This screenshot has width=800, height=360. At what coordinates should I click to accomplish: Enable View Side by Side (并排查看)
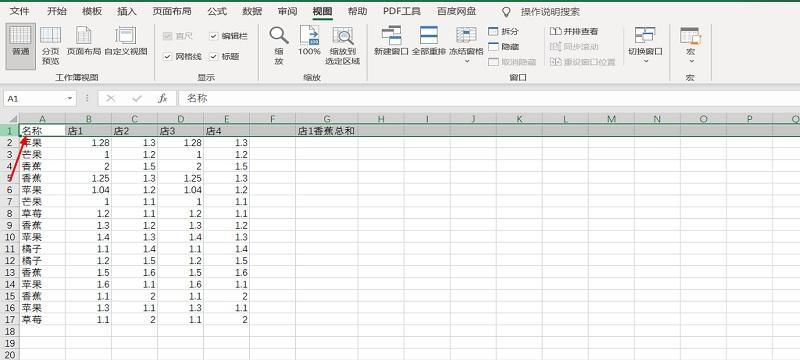[x=574, y=32]
